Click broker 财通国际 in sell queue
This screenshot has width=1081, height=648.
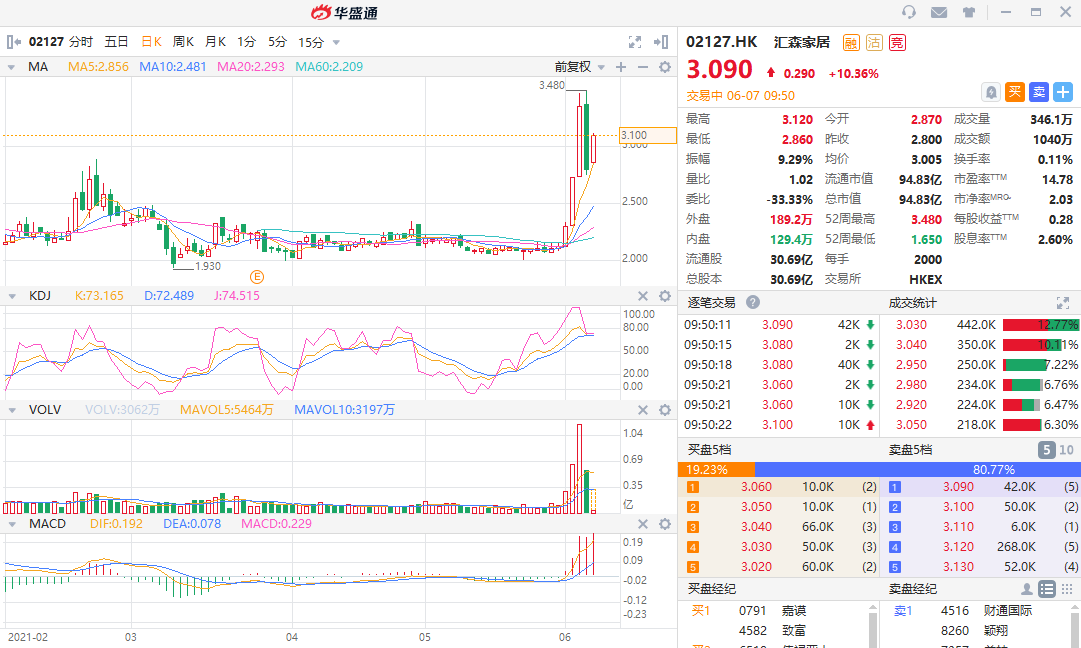tap(1008, 611)
